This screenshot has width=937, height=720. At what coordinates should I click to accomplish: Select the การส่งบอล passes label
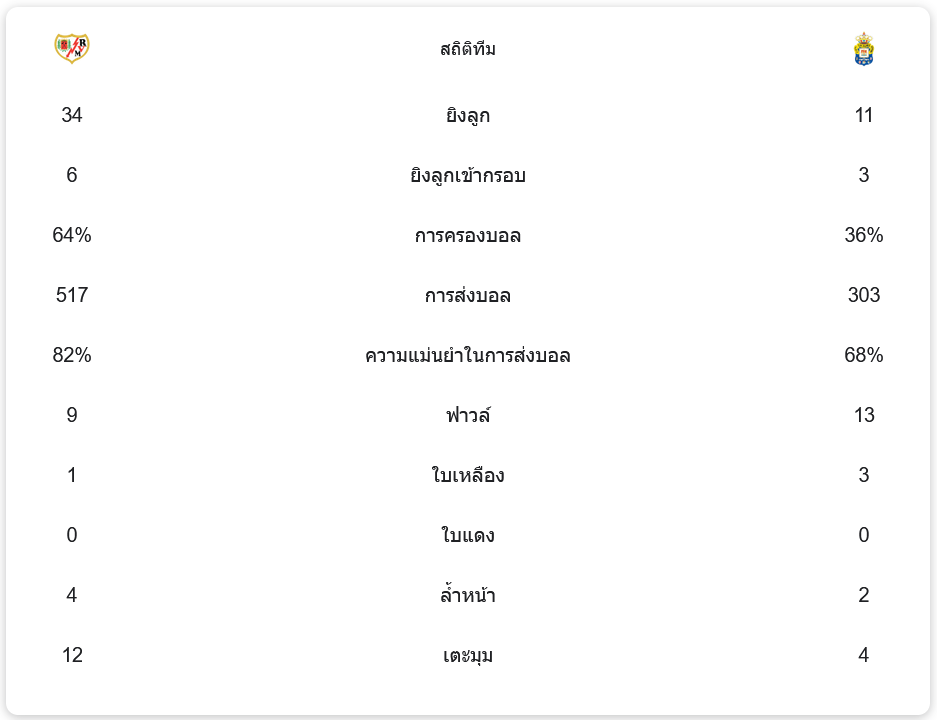click(468, 295)
